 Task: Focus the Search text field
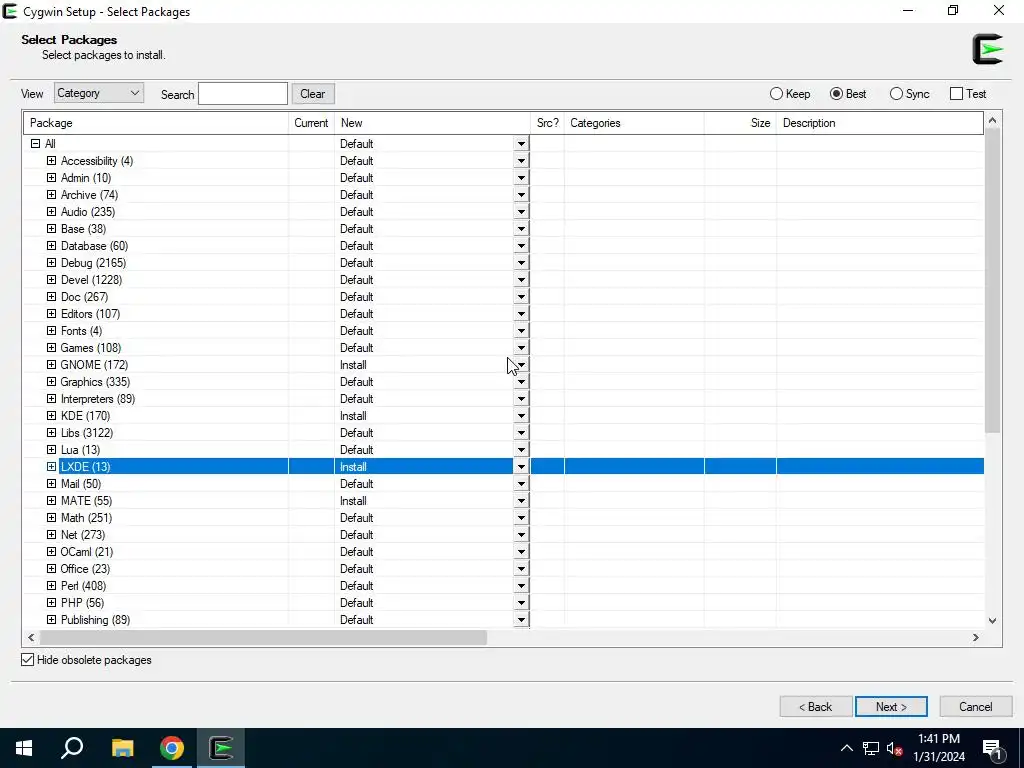tap(243, 93)
